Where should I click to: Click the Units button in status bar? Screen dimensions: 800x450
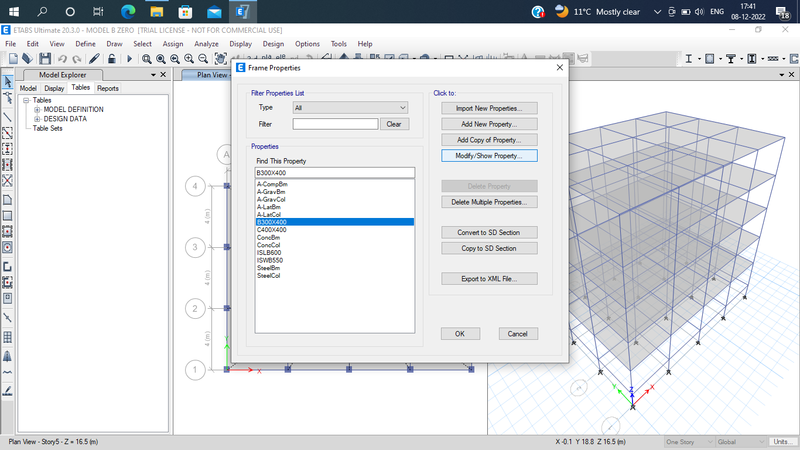783,442
